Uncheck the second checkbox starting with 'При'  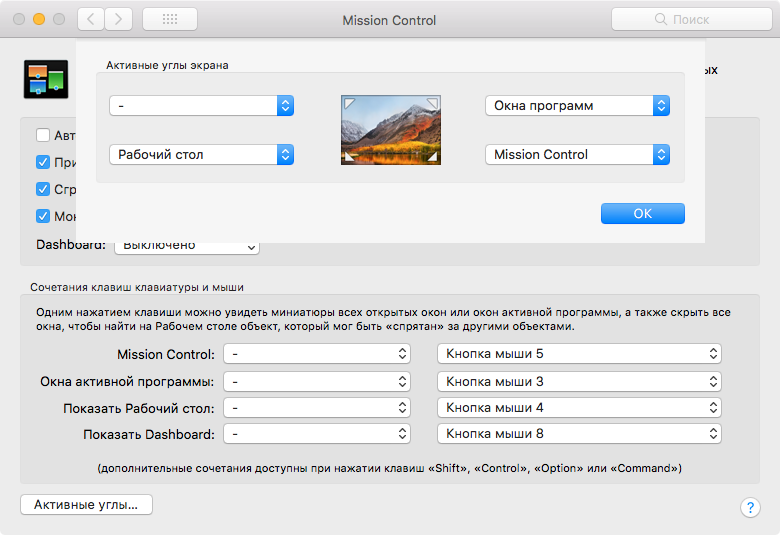click(43, 162)
